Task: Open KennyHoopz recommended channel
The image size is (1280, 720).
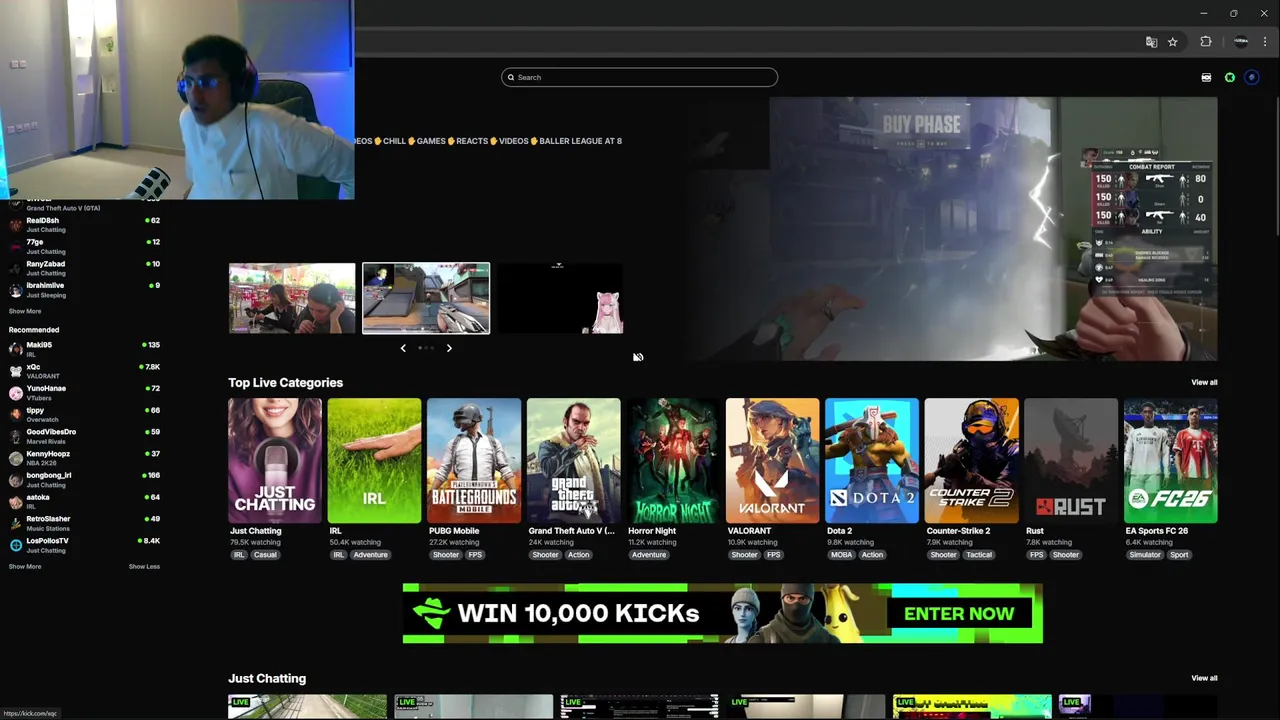Action: click(x=84, y=458)
